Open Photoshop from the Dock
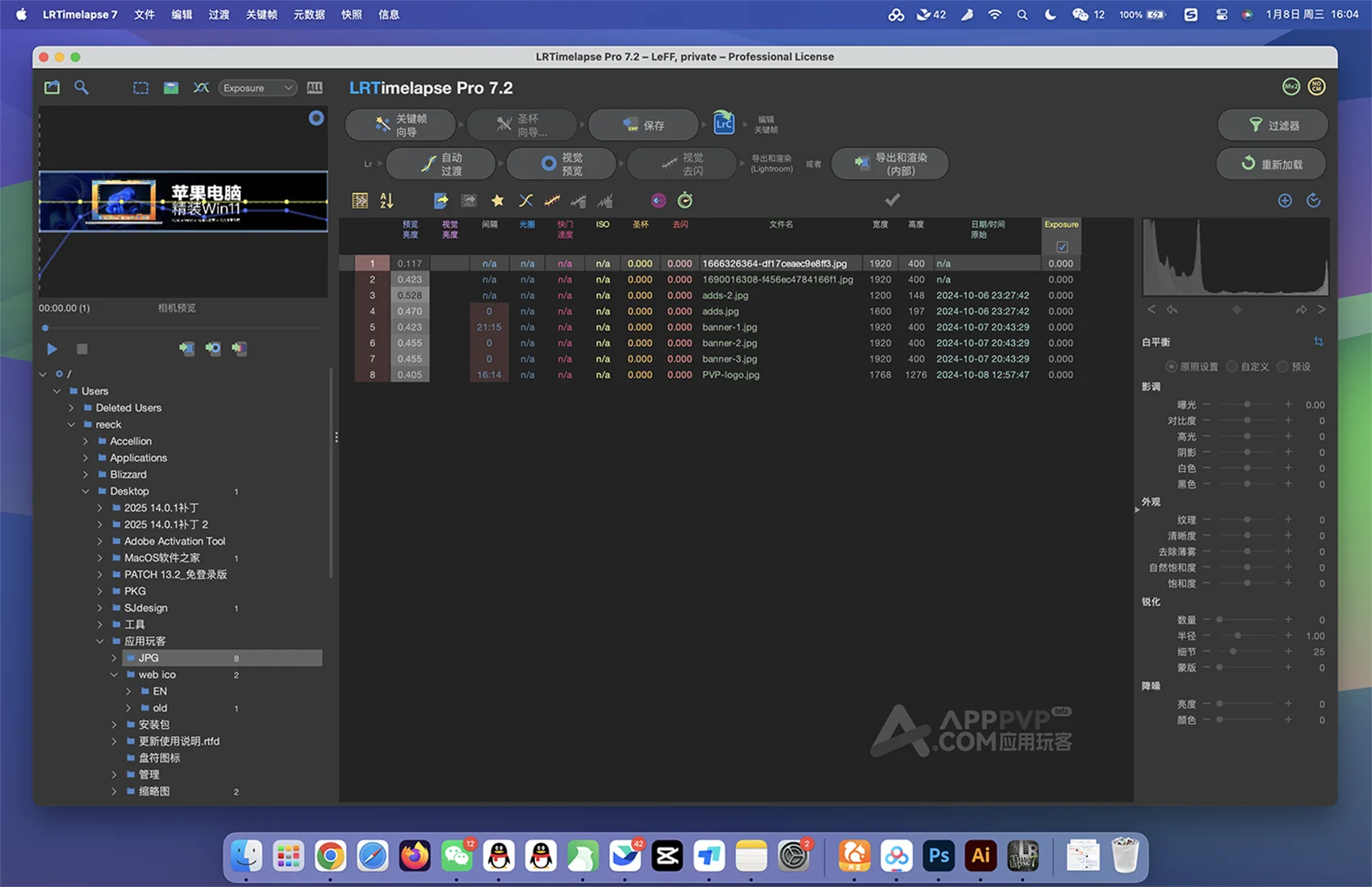Screen dimensions: 1372x887 pyautogui.click(x=939, y=856)
